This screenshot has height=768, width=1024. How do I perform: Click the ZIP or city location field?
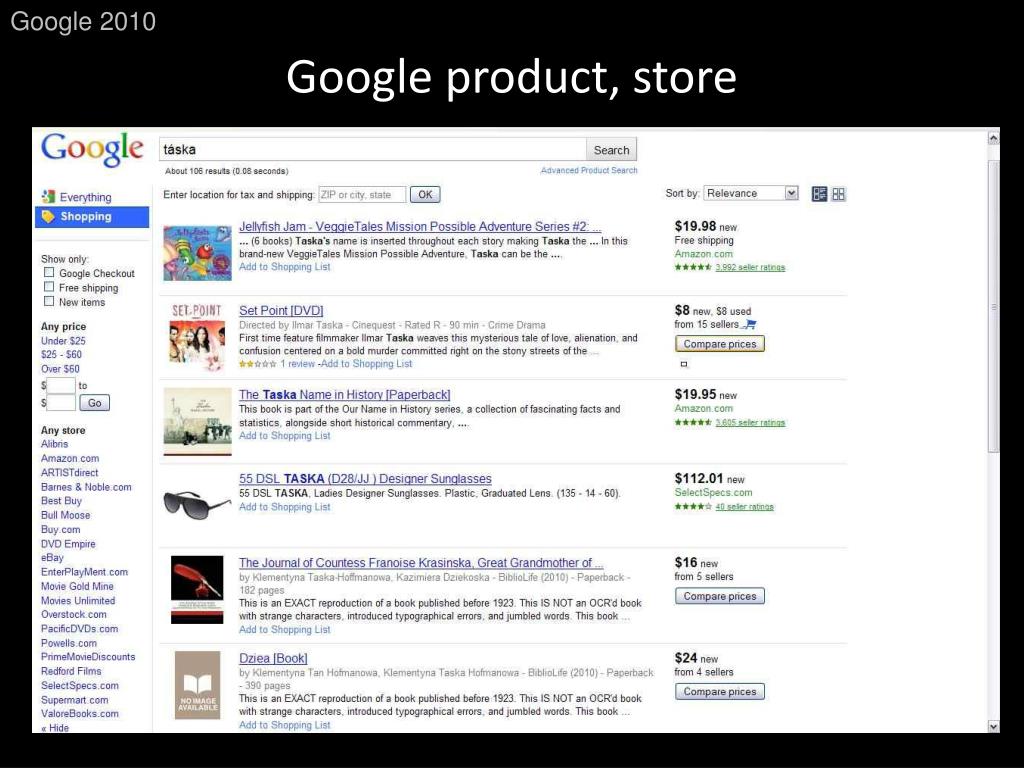(362, 195)
